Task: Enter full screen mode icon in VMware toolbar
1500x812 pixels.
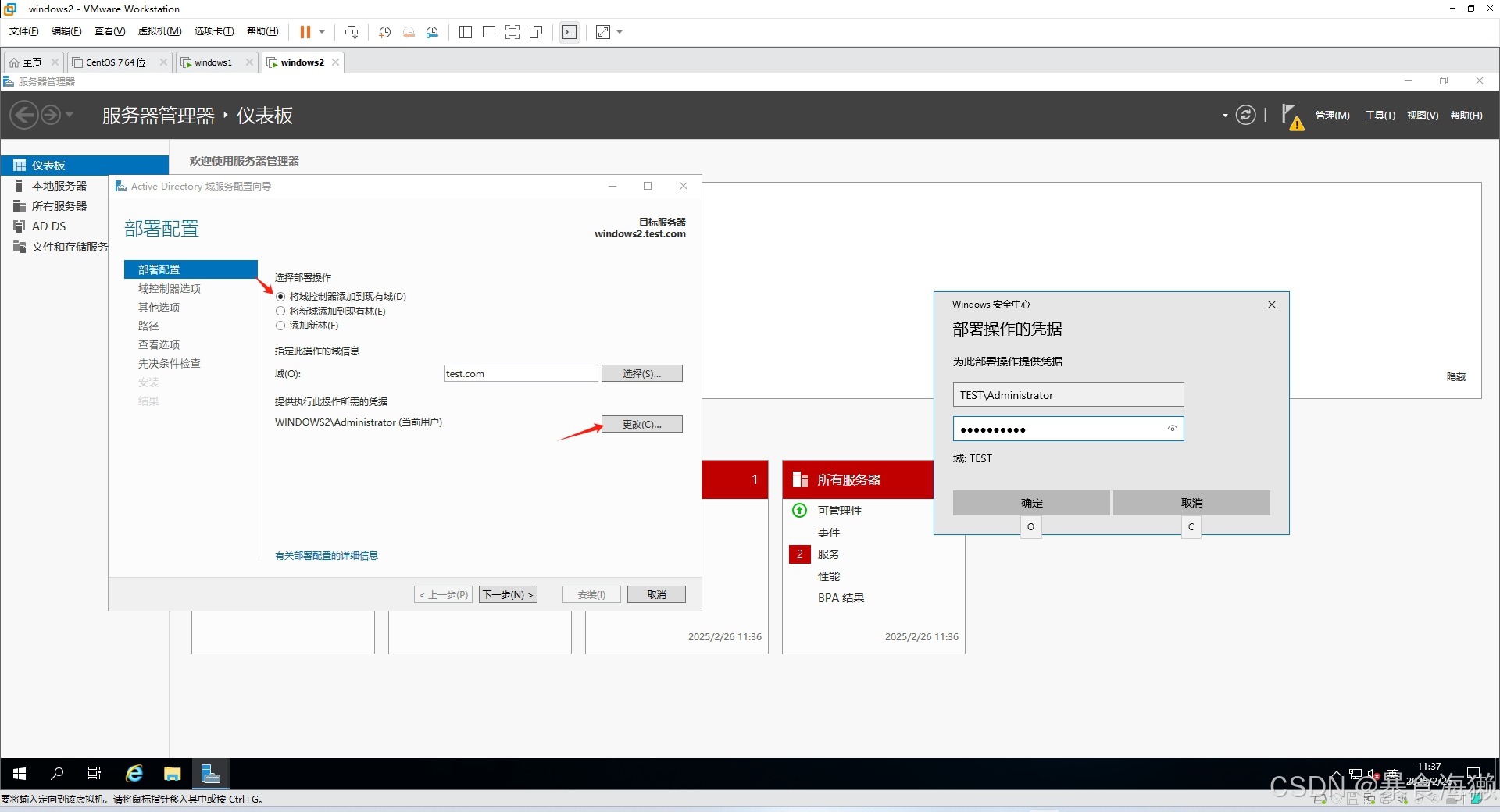Action: (512, 32)
